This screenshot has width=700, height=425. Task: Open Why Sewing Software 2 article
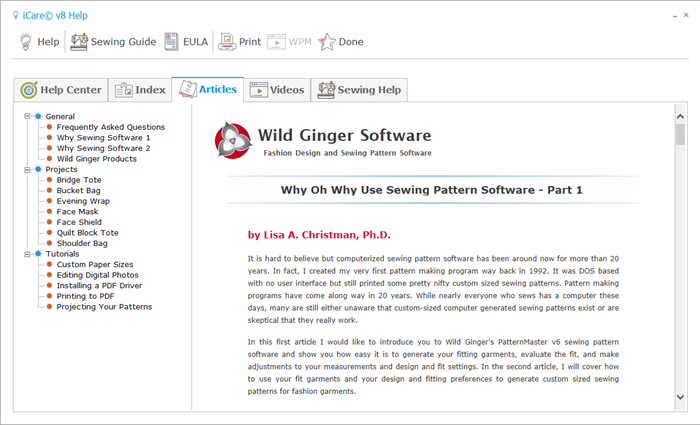103,148
